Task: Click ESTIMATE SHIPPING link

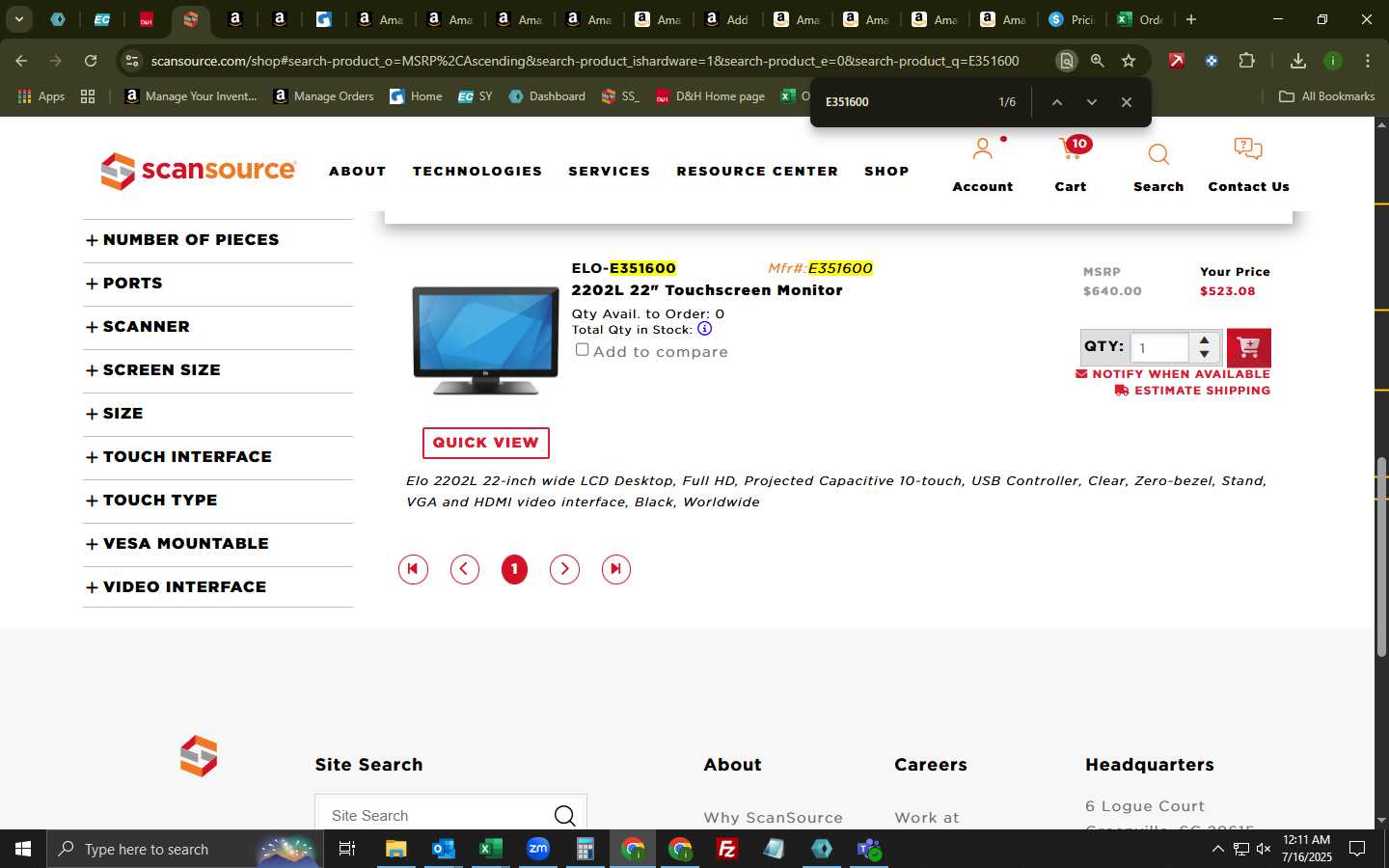Action: 1193,391
